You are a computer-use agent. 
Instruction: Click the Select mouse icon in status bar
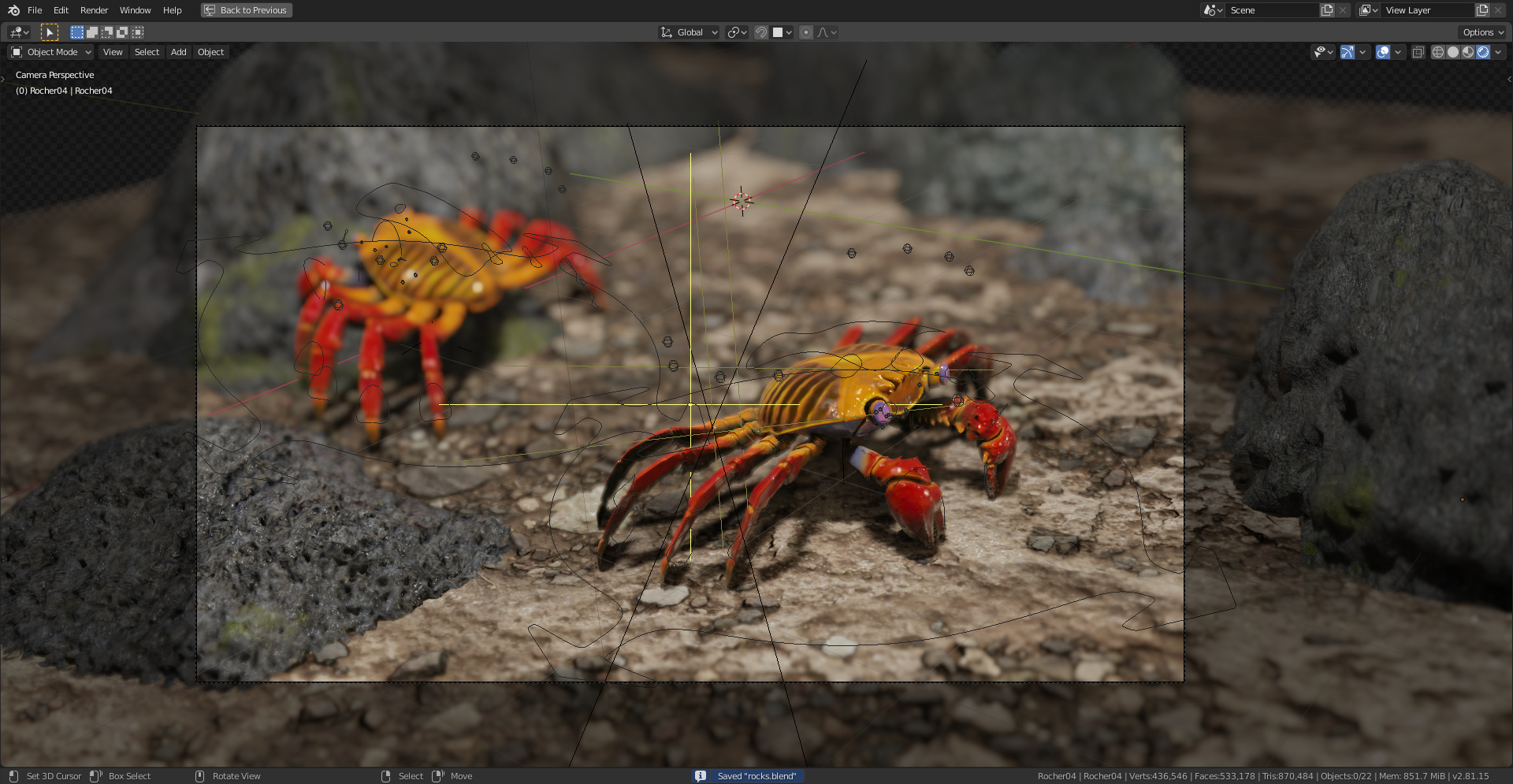click(385, 776)
